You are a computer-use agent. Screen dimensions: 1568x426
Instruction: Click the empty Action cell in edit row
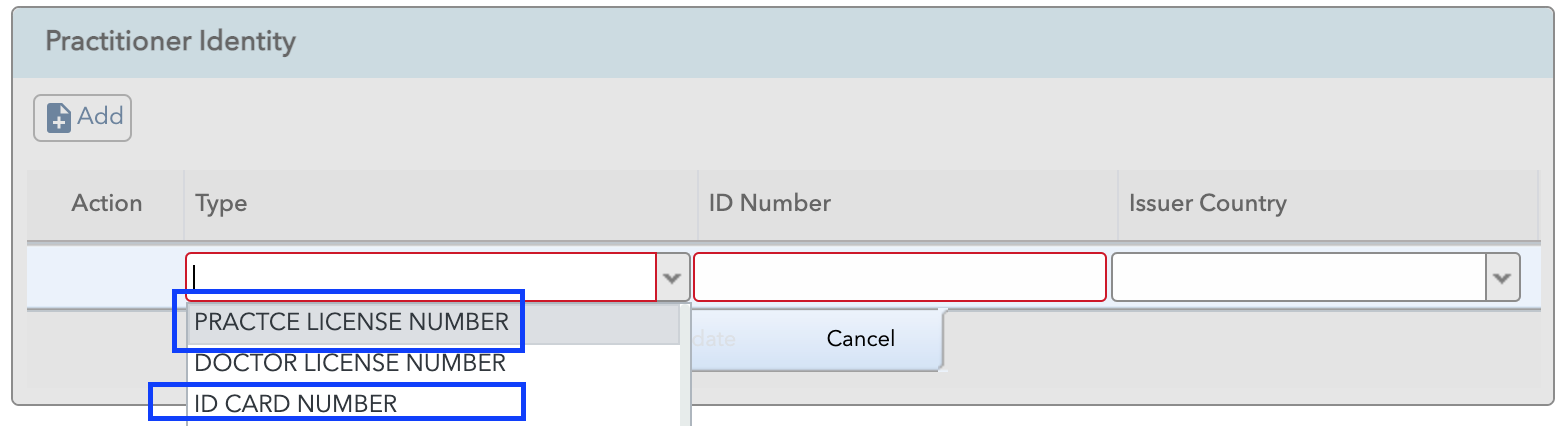point(106,277)
